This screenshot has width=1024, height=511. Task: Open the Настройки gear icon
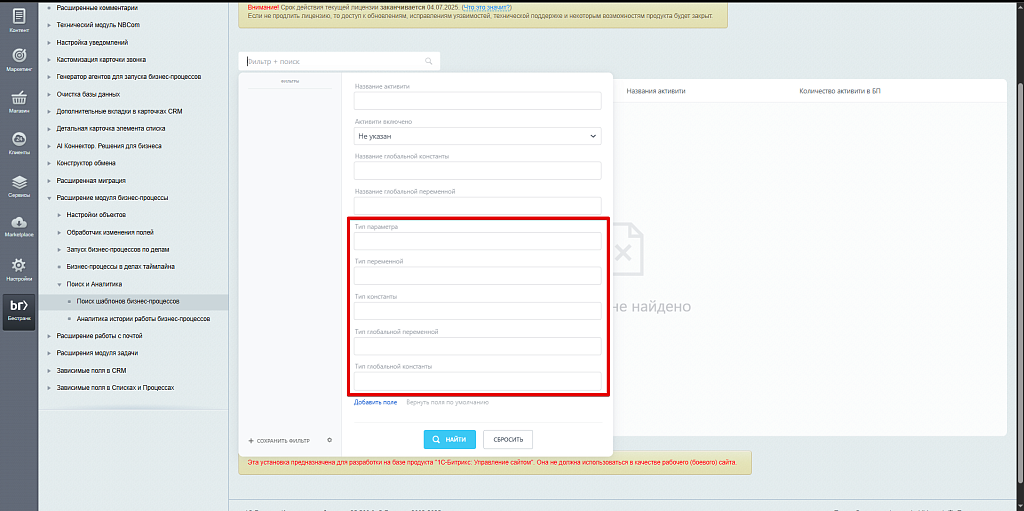pyautogui.click(x=18, y=266)
